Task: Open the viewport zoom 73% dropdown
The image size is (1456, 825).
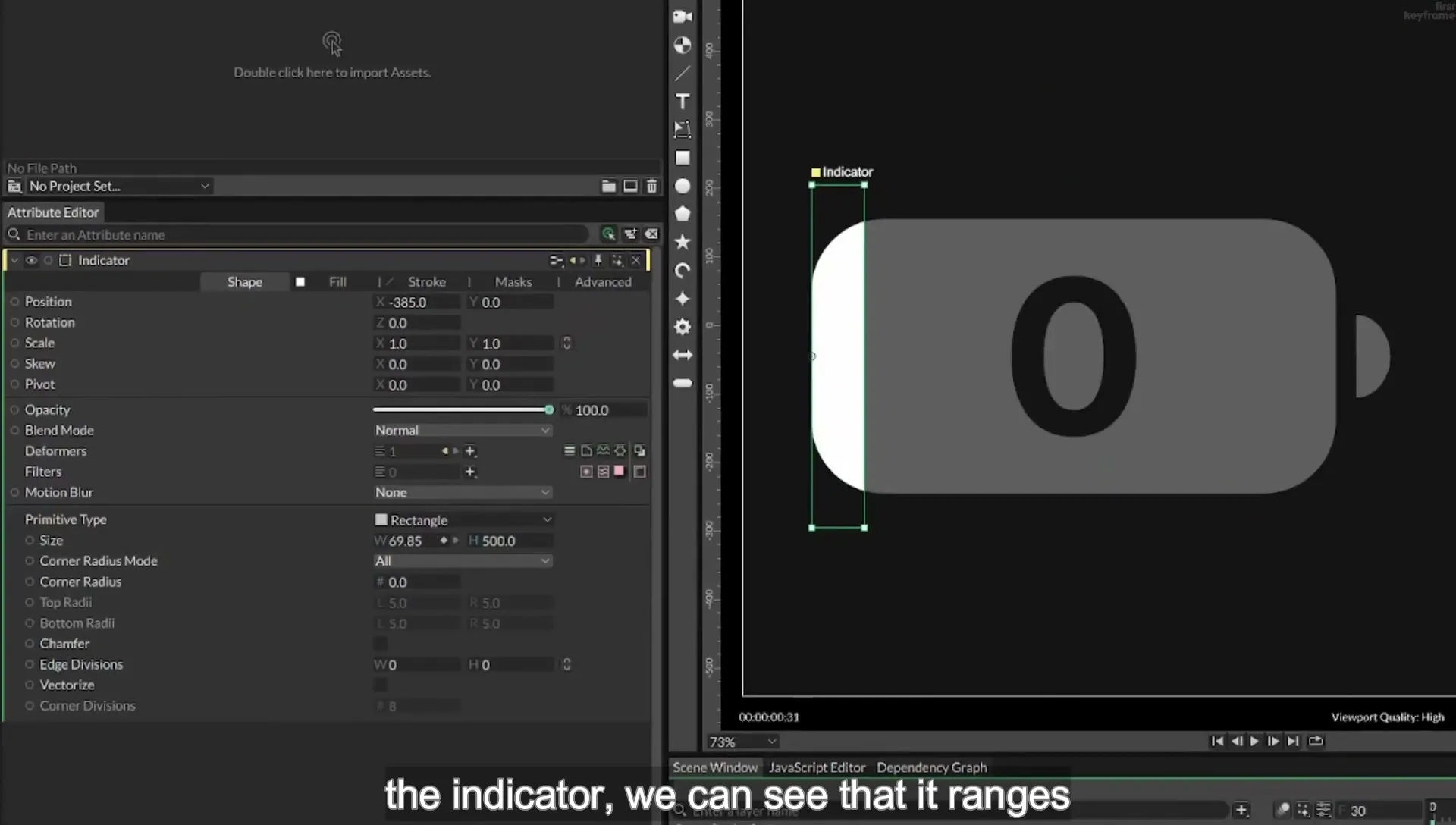Action: coord(742,742)
